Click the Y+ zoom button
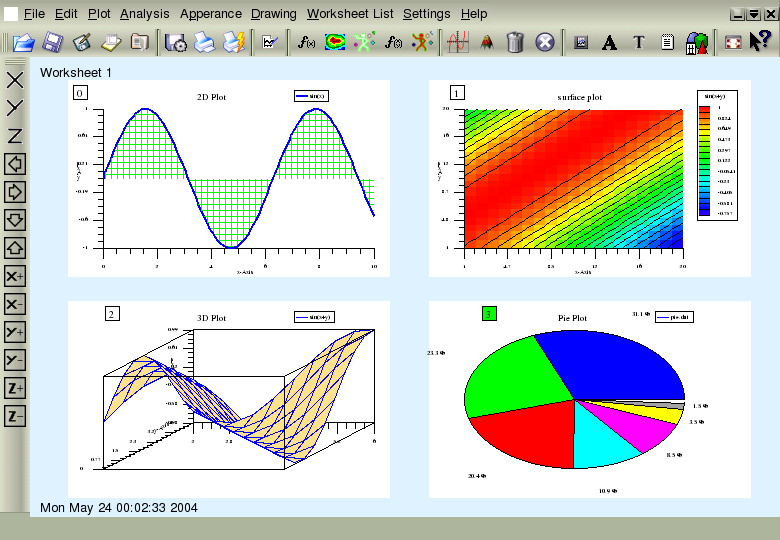The height and width of the screenshot is (540, 780). (15, 332)
